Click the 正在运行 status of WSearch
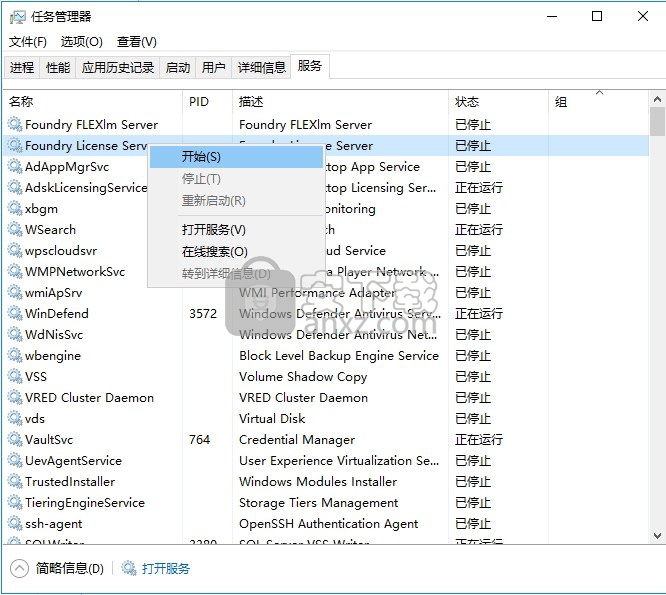Viewport: 666px width, 595px height. pos(479,229)
